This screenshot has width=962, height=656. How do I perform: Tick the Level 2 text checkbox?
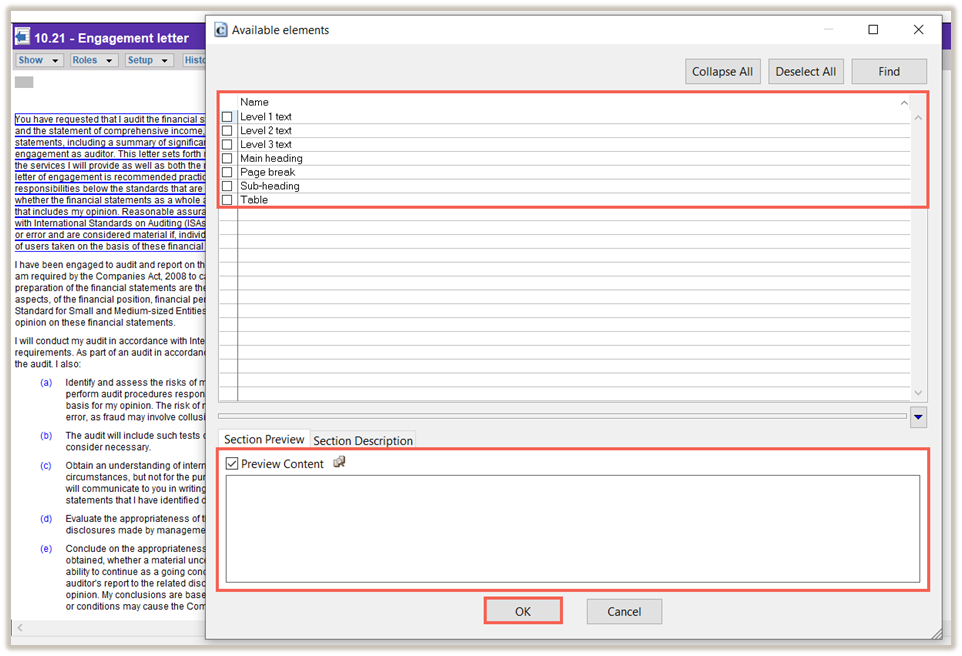(227, 131)
